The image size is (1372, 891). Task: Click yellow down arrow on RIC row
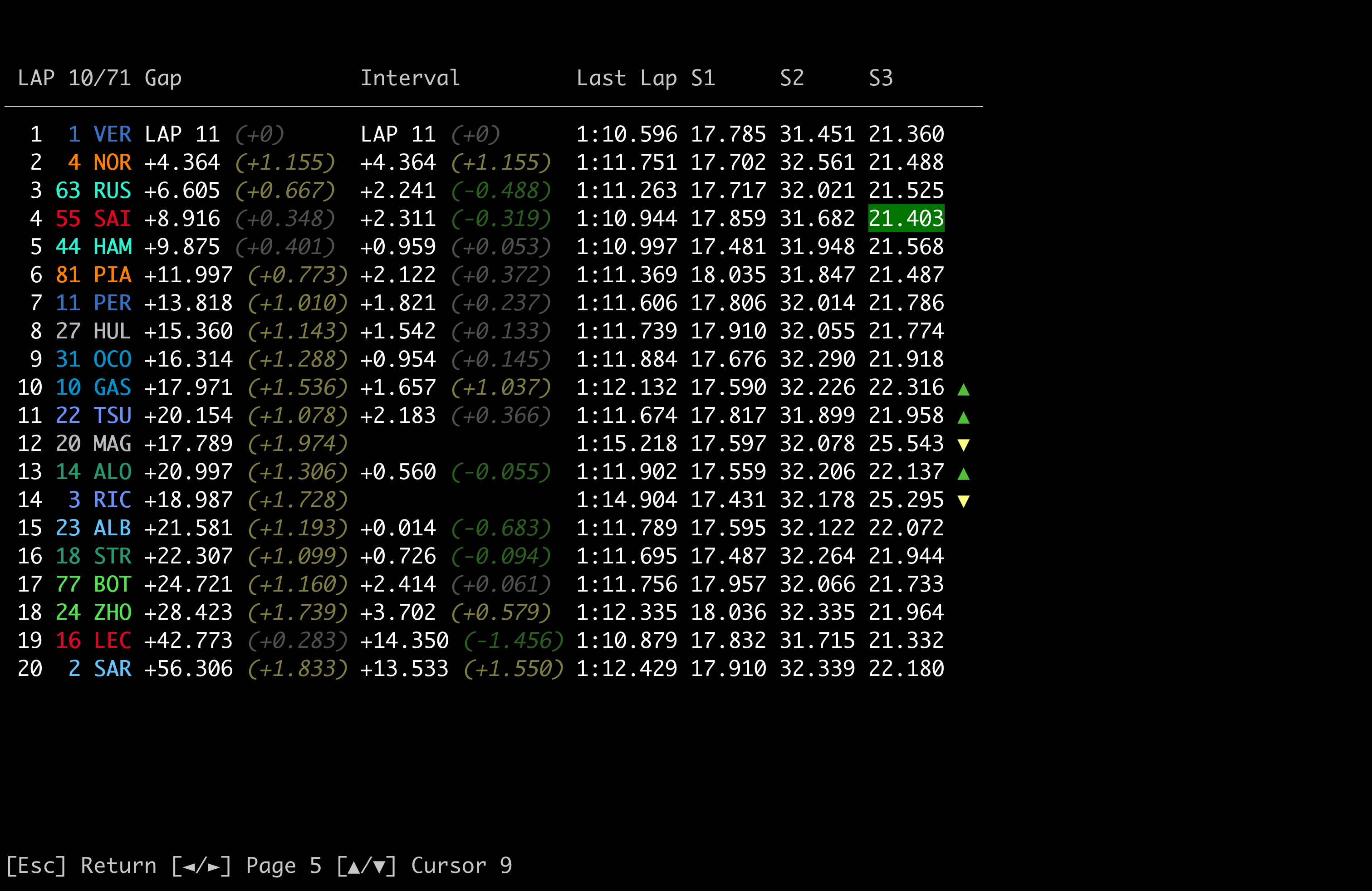[x=963, y=501]
